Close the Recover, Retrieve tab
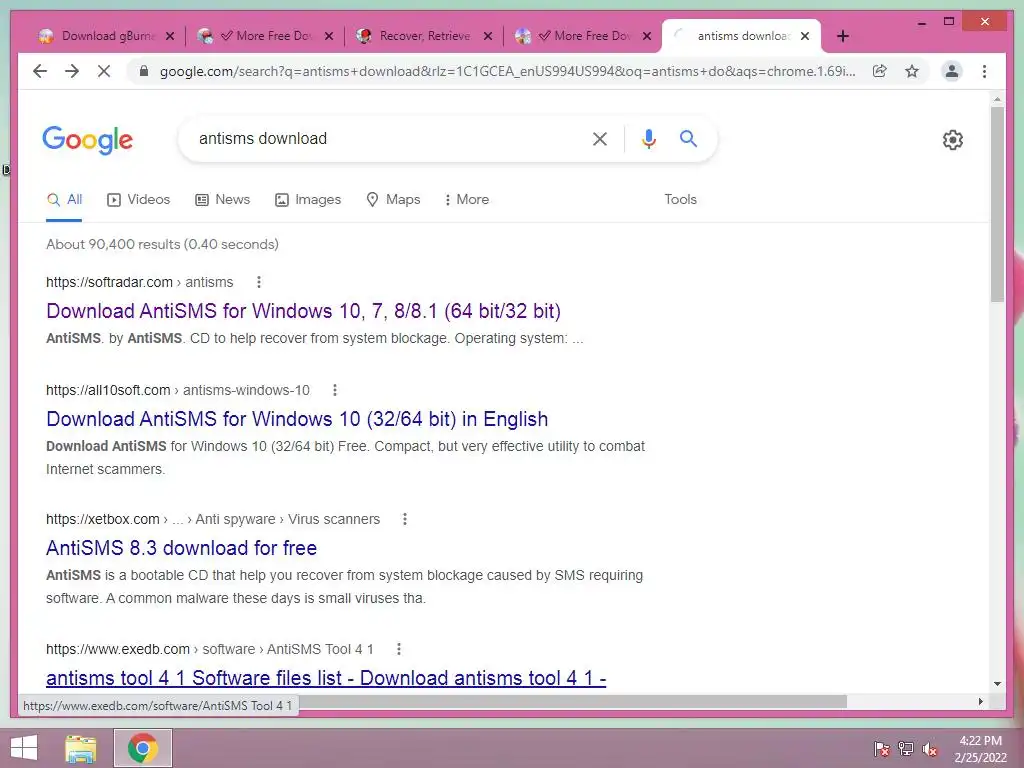The height and width of the screenshot is (768, 1024). pyautogui.click(x=488, y=36)
